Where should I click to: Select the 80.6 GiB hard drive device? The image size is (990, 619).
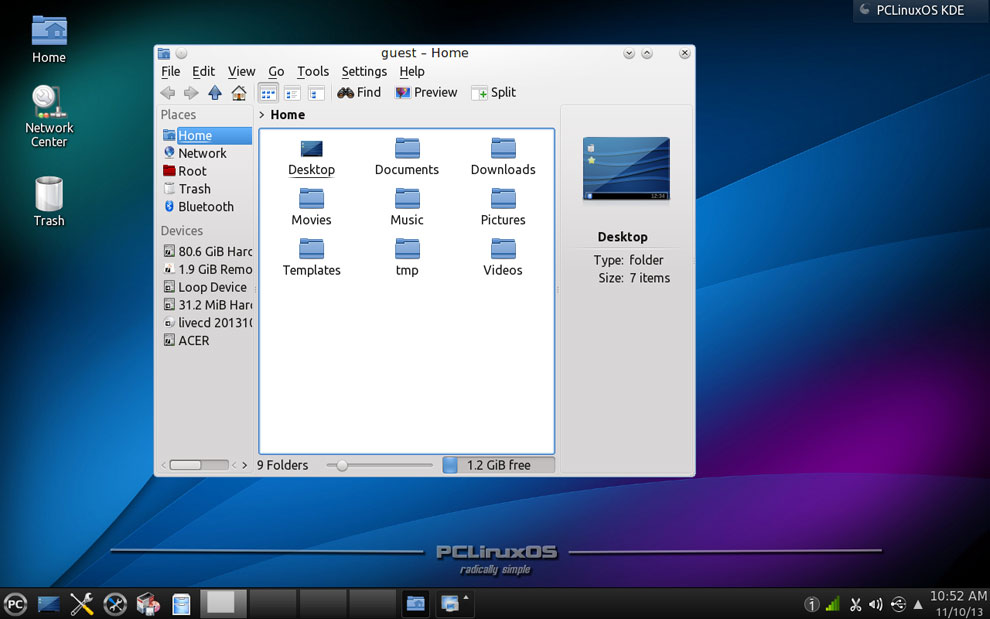pos(206,251)
